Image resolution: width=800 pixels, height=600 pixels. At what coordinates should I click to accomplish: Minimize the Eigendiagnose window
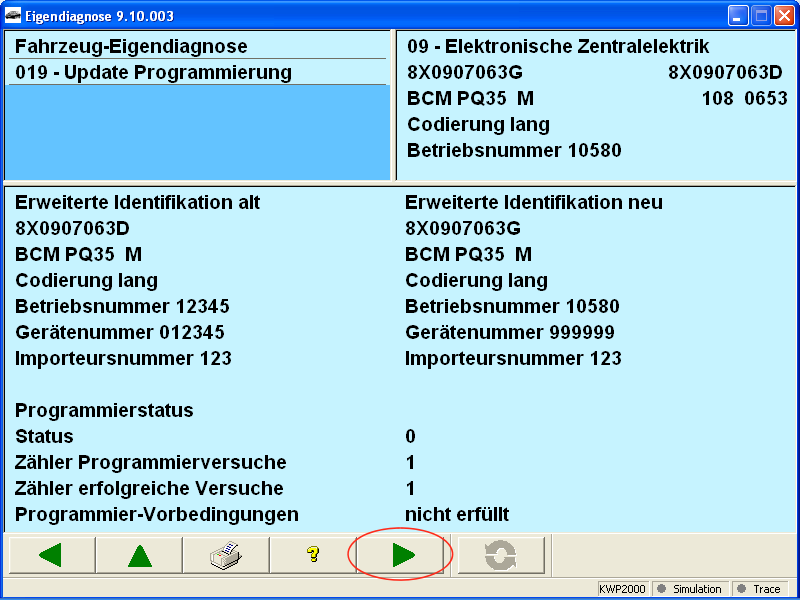(x=737, y=15)
